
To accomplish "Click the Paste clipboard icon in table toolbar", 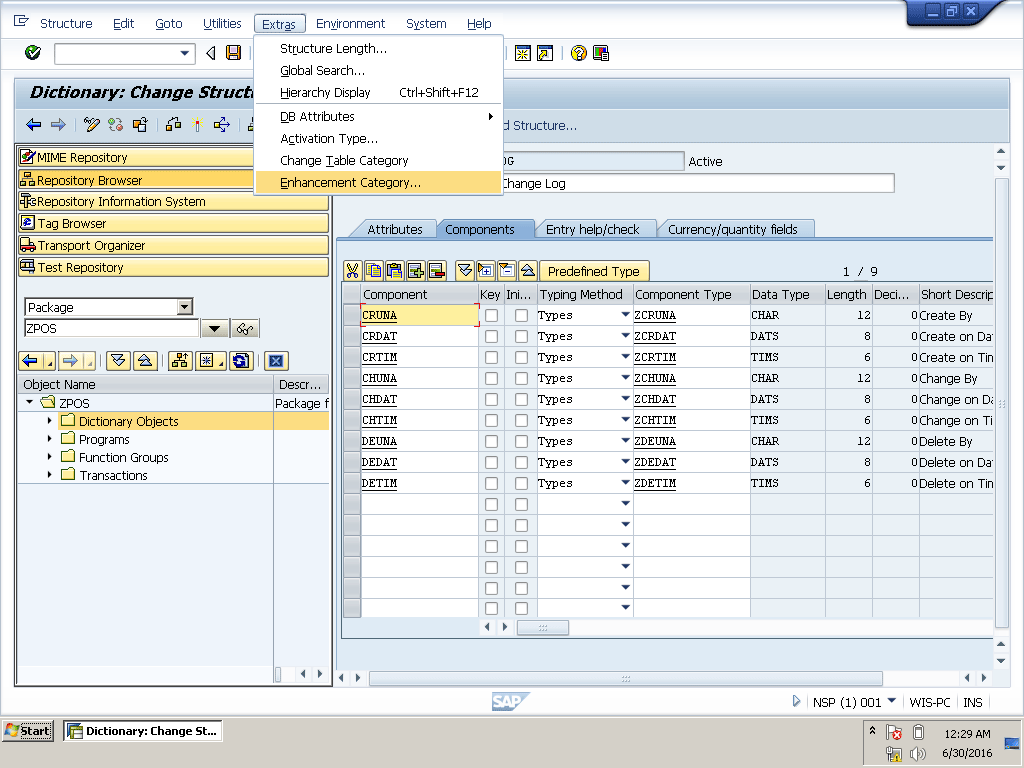I will [394, 270].
